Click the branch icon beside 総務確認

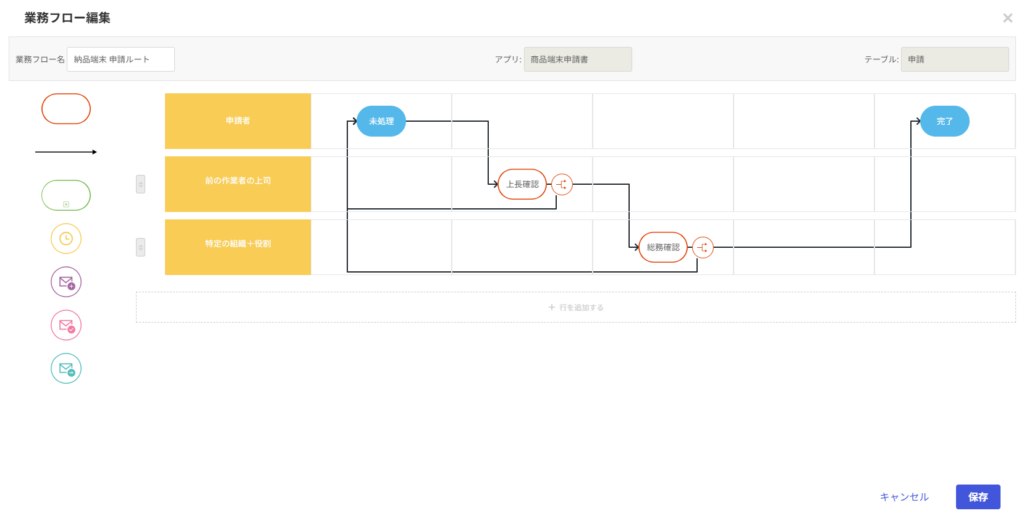click(x=703, y=247)
